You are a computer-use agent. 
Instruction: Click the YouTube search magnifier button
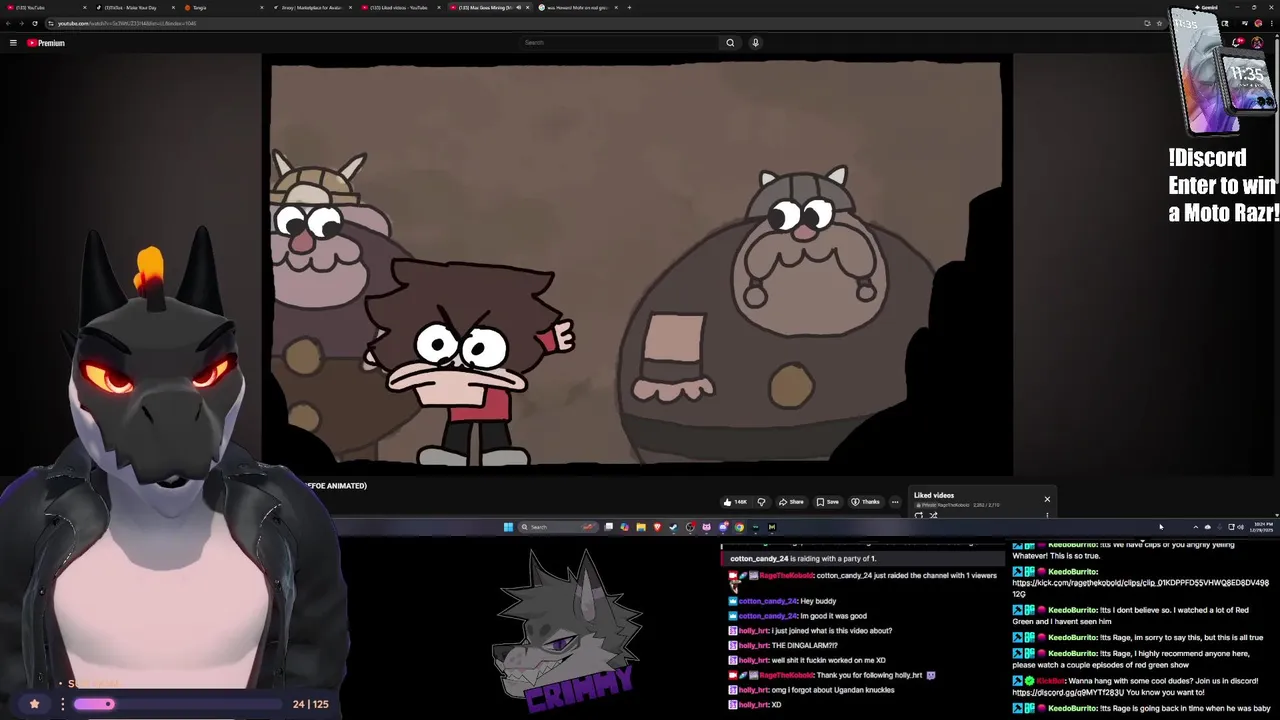pos(730,43)
